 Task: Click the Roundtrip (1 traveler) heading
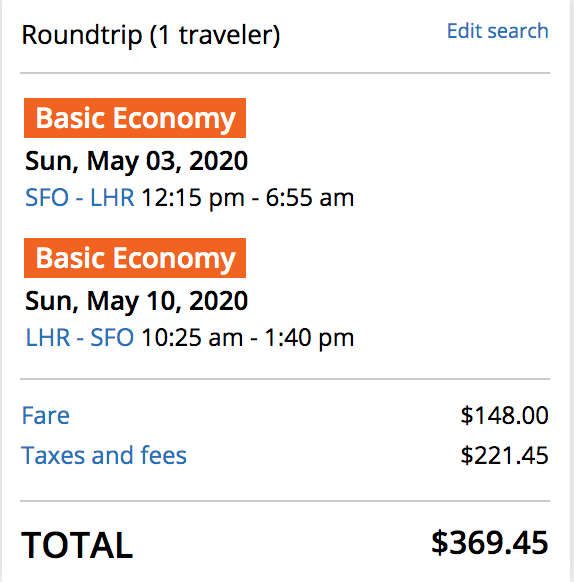[x=151, y=35]
